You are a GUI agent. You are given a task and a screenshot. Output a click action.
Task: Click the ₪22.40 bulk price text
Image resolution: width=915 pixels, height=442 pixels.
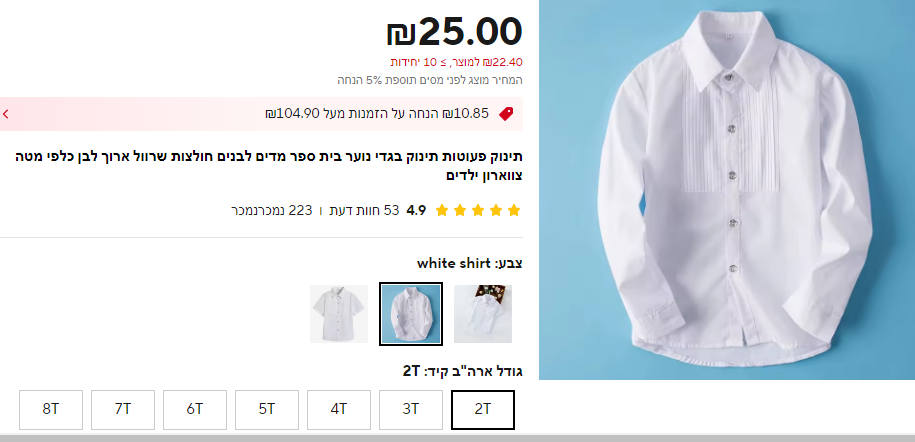tap(456, 62)
